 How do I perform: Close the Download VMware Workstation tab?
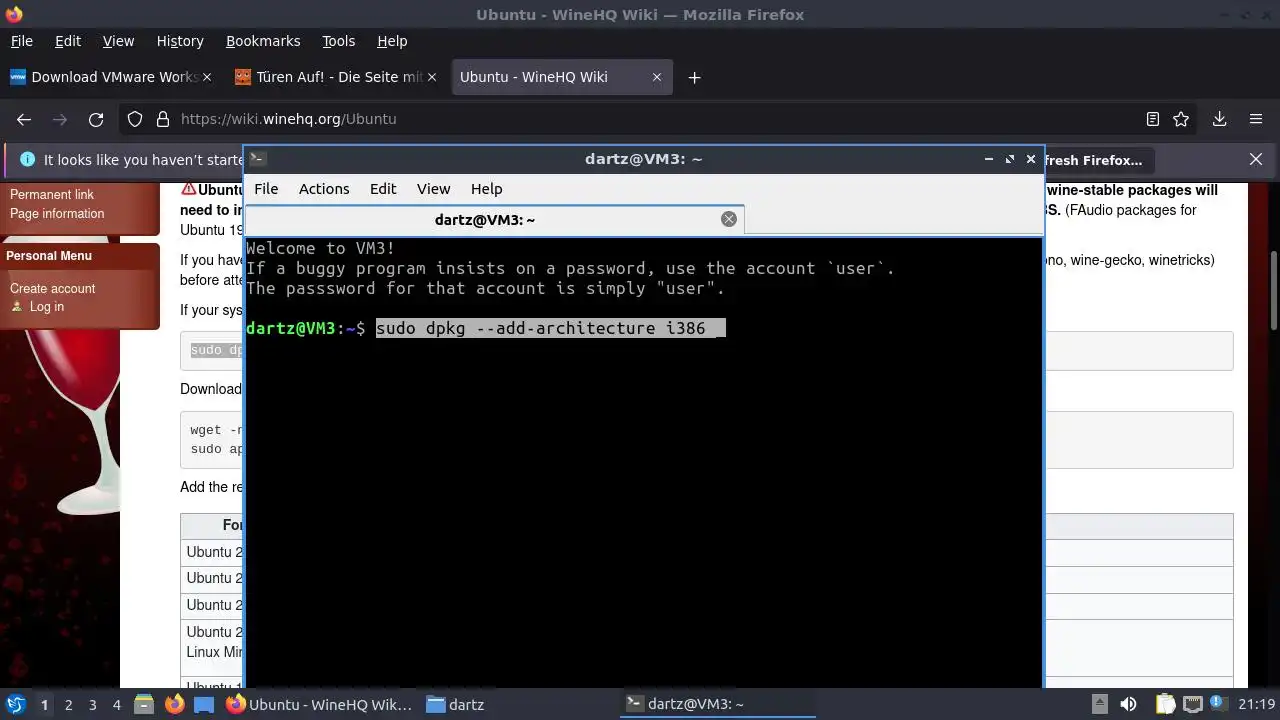coord(207,77)
